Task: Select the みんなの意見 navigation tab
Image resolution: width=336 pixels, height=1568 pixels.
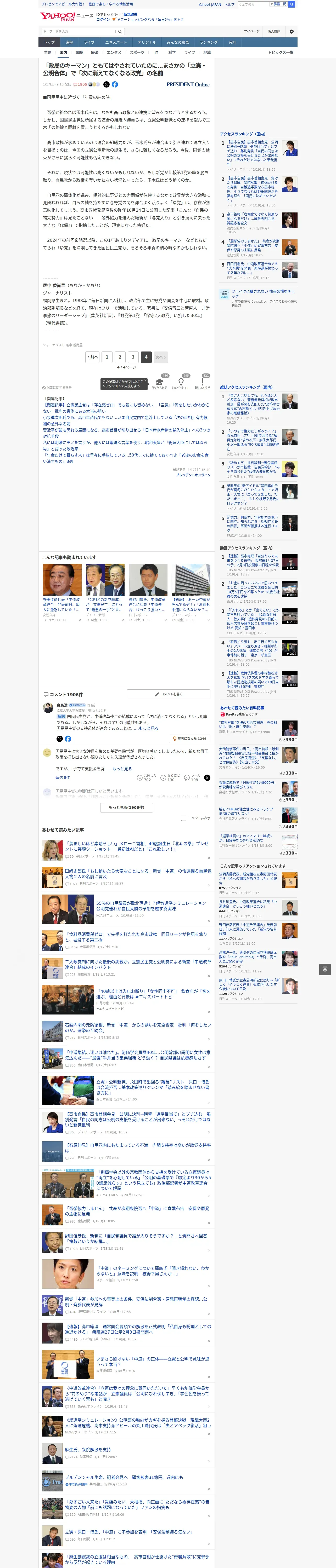Action: [x=178, y=43]
